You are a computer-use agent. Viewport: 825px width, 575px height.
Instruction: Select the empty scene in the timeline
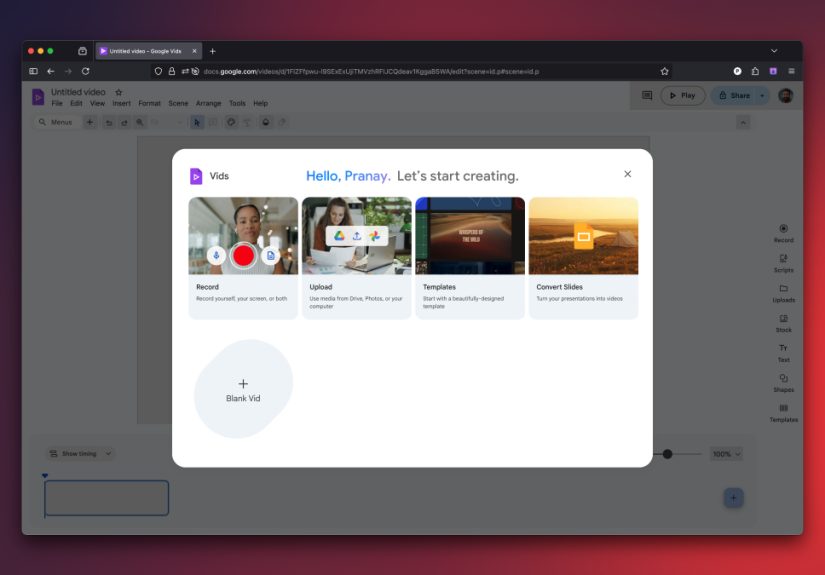107,498
